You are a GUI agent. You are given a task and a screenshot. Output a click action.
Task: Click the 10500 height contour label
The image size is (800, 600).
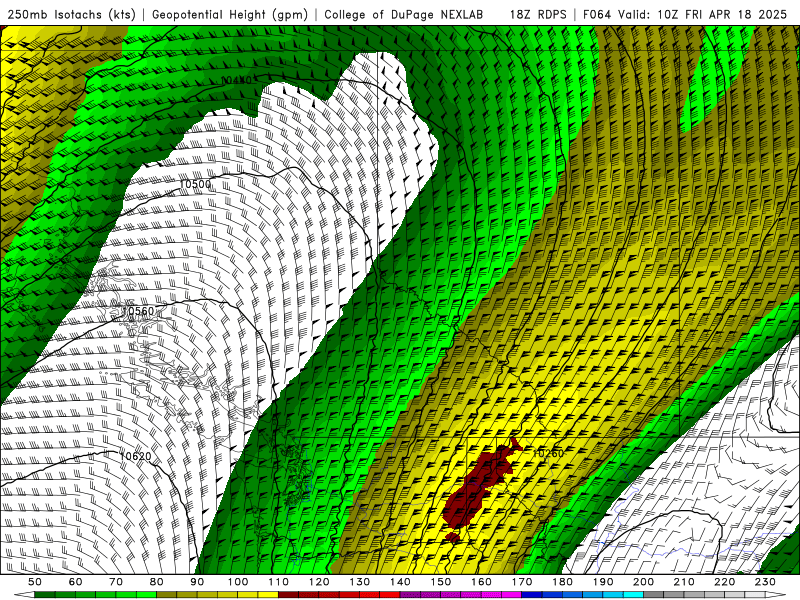pos(195,184)
